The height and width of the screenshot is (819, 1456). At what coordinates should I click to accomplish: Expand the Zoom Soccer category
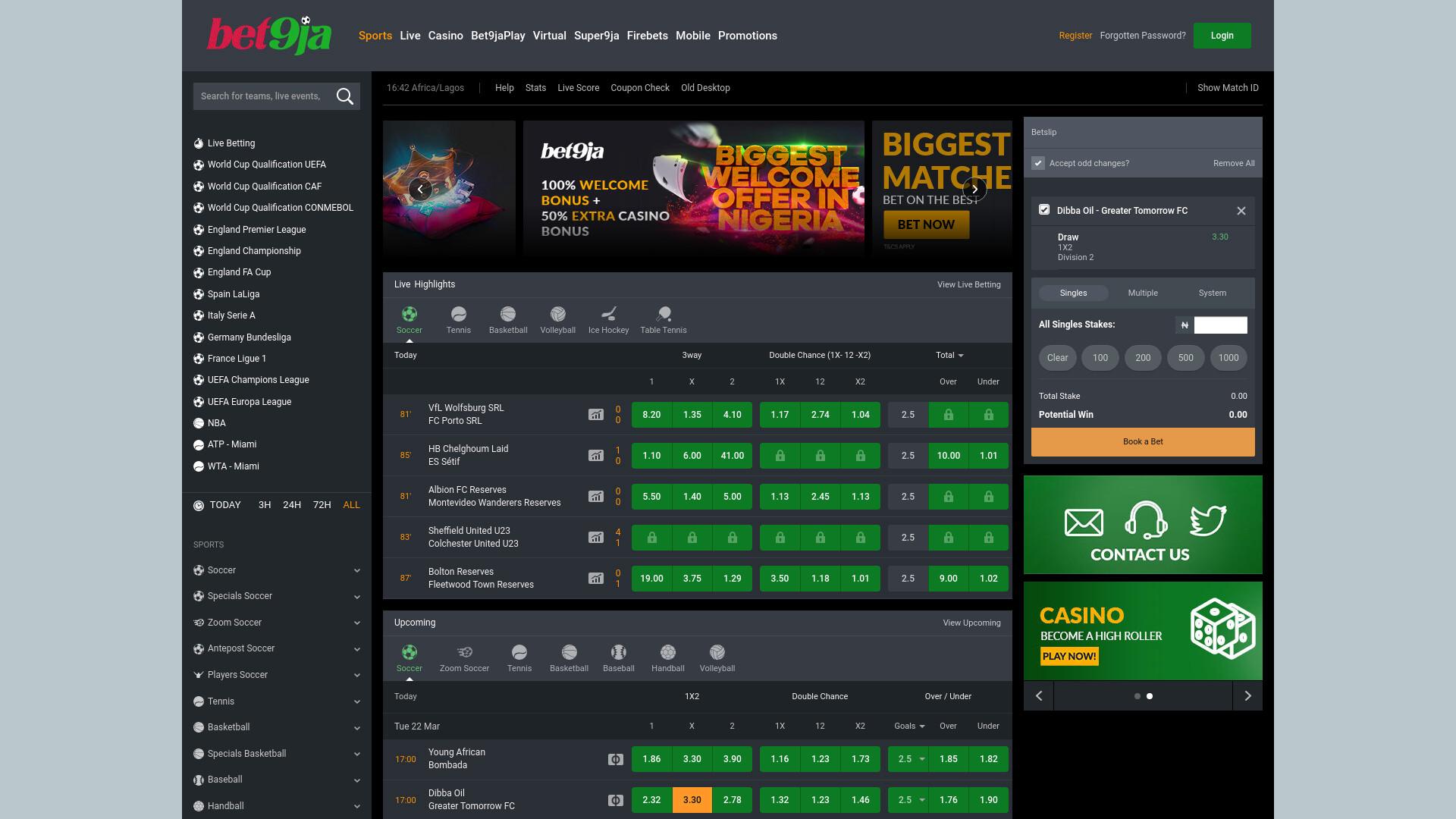pyautogui.click(x=277, y=623)
